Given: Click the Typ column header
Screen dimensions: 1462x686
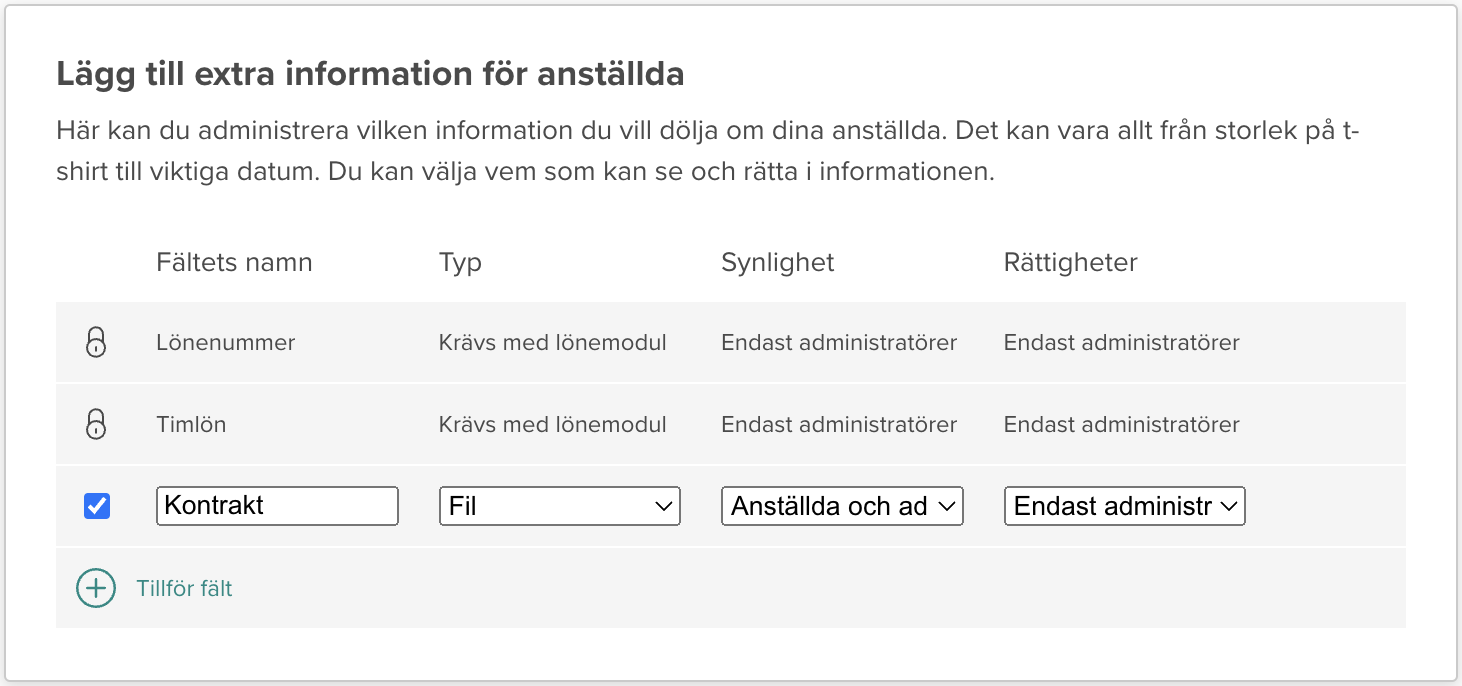Looking at the screenshot, I should [x=460, y=262].
